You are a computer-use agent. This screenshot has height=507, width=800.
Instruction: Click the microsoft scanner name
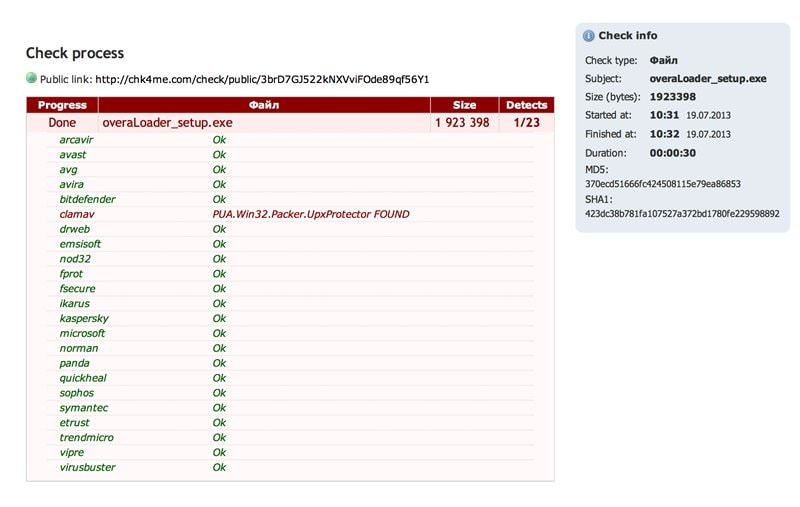click(x=82, y=333)
